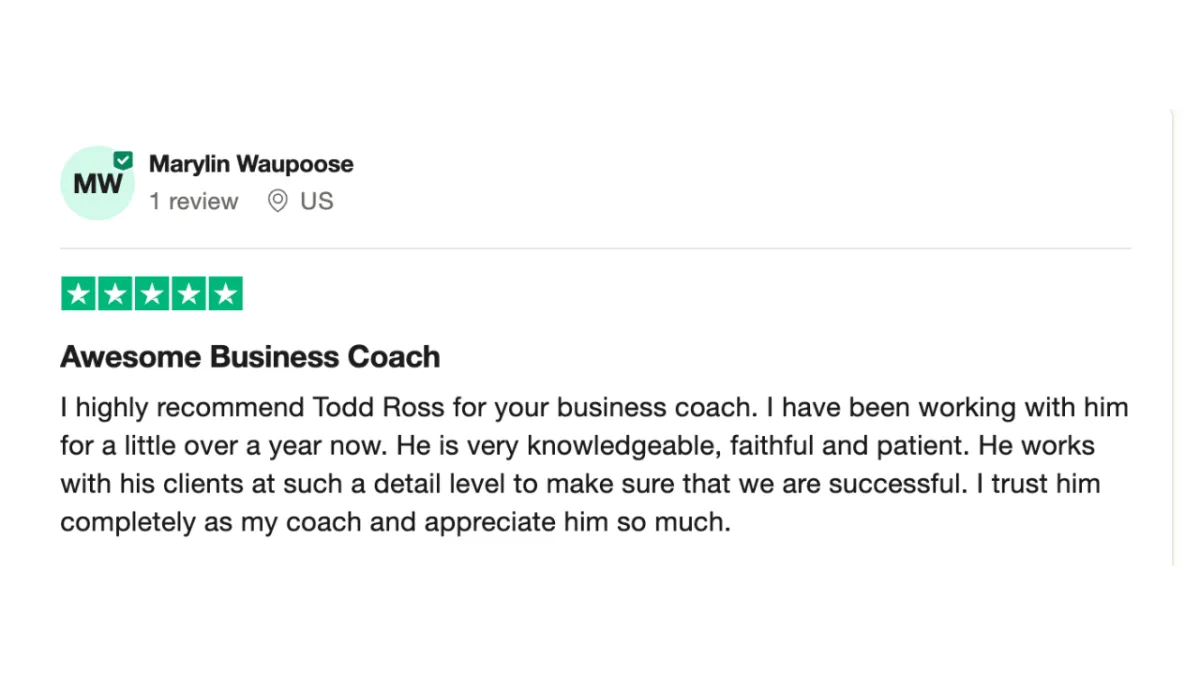Screen dimensions: 1200x675
Task: Select the third green star
Action: click(x=152, y=294)
